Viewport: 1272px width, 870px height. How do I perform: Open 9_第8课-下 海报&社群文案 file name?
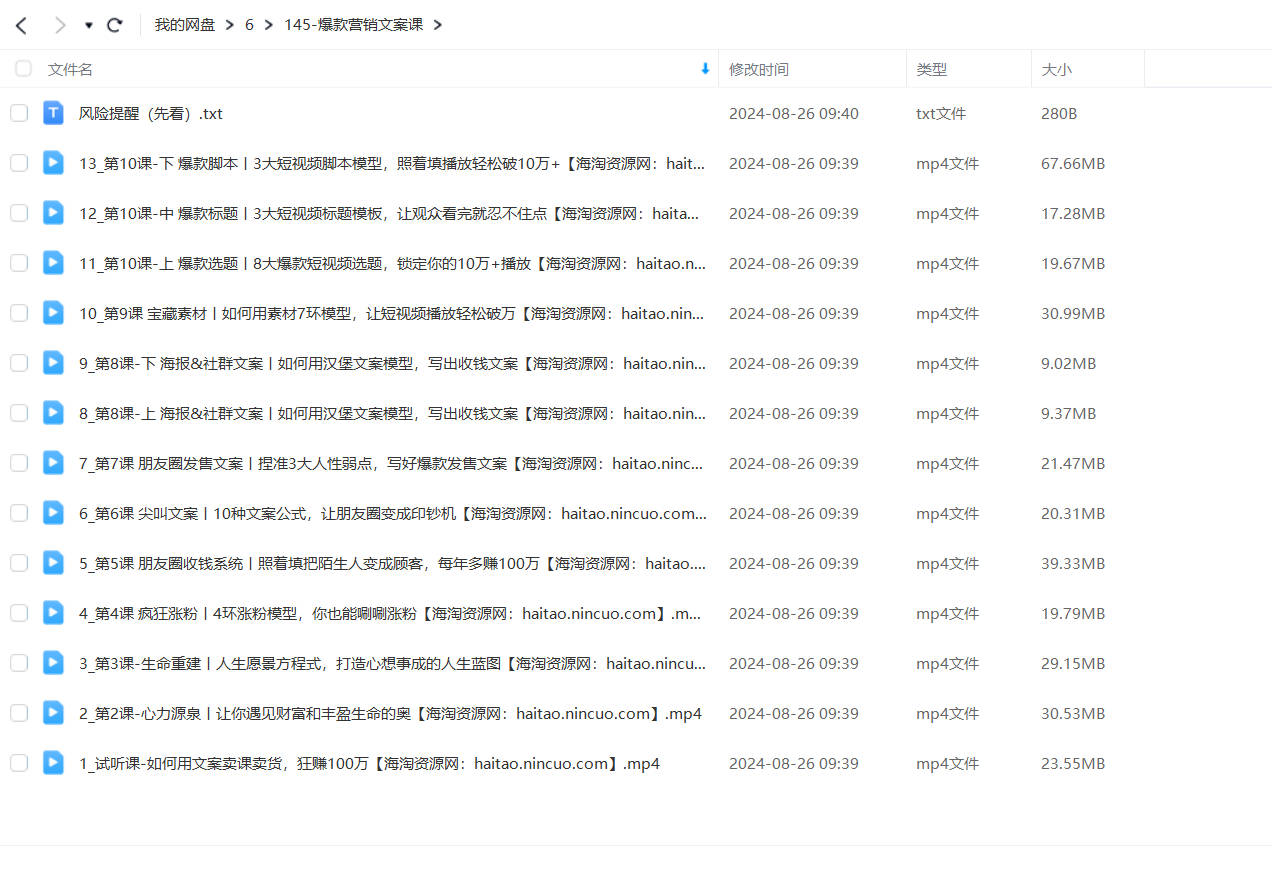pyautogui.click(x=393, y=363)
